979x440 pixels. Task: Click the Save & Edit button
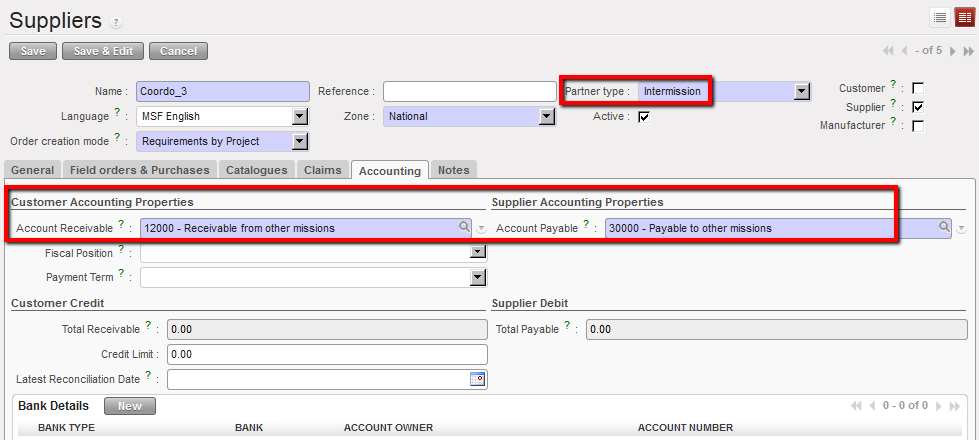[103, 51]
